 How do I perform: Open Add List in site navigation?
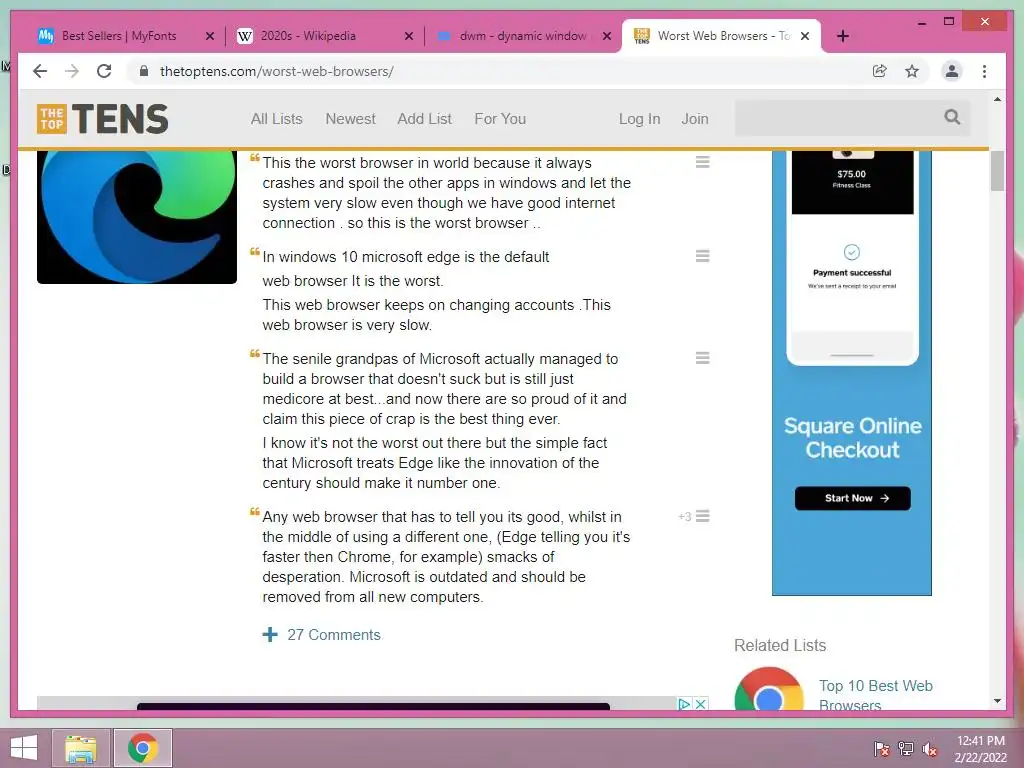tap(424, 119)
